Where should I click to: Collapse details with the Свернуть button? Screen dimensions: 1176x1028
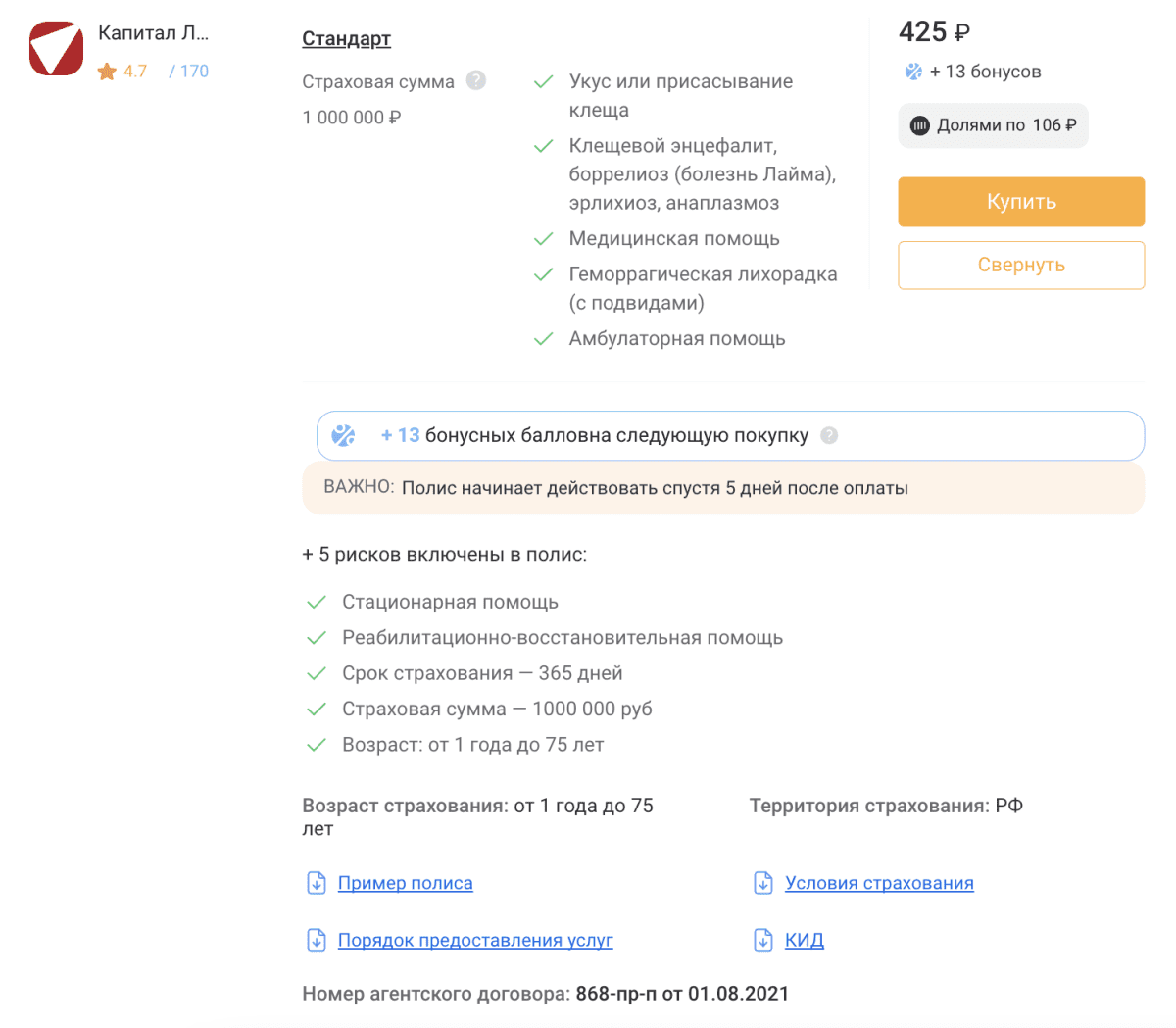pyautogui.click(x=1021, y=266)
